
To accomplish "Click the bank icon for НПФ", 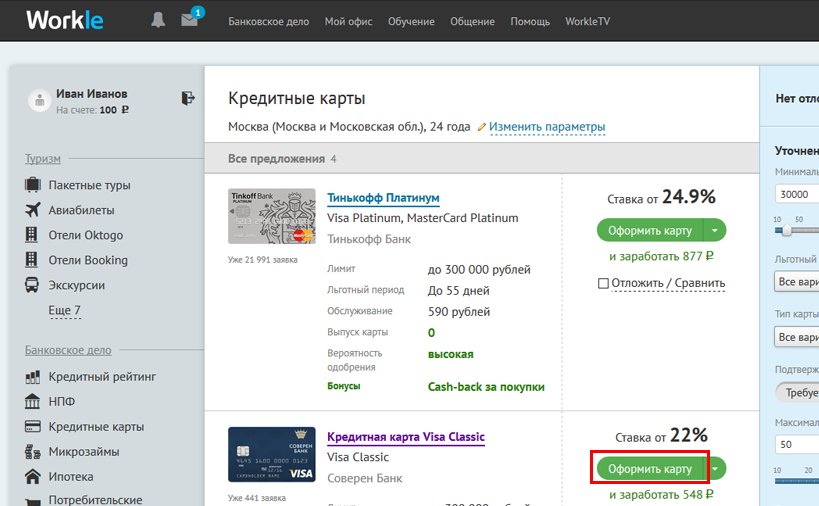I will 32,401.
